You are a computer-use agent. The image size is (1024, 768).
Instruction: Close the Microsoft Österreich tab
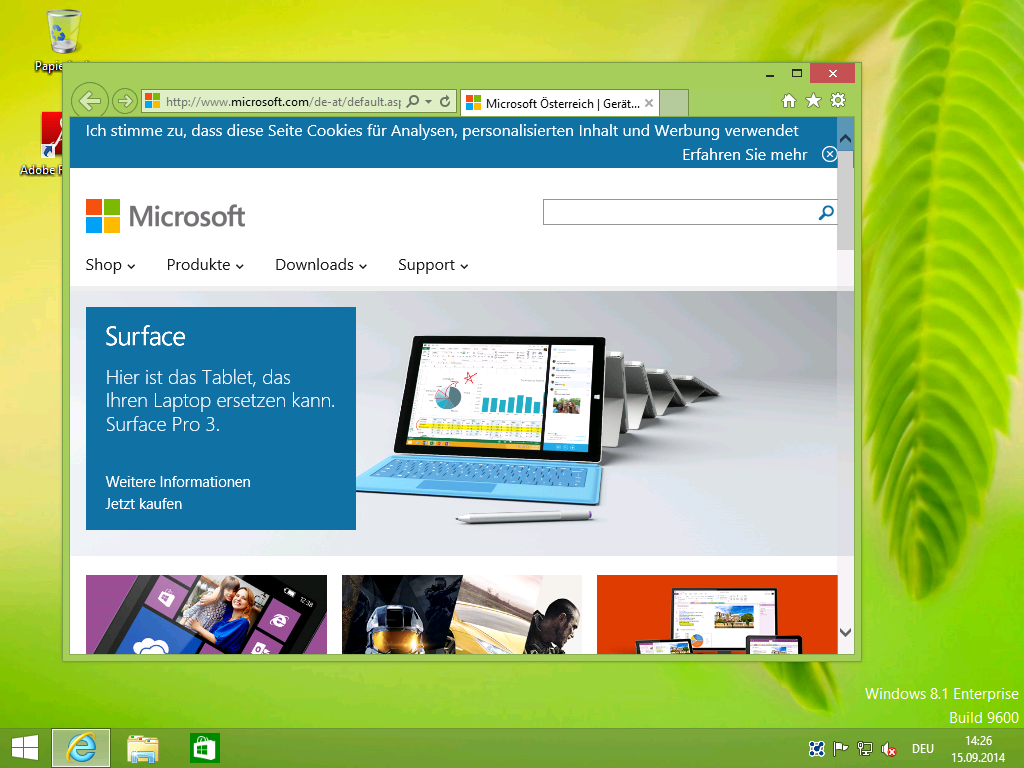648,103
